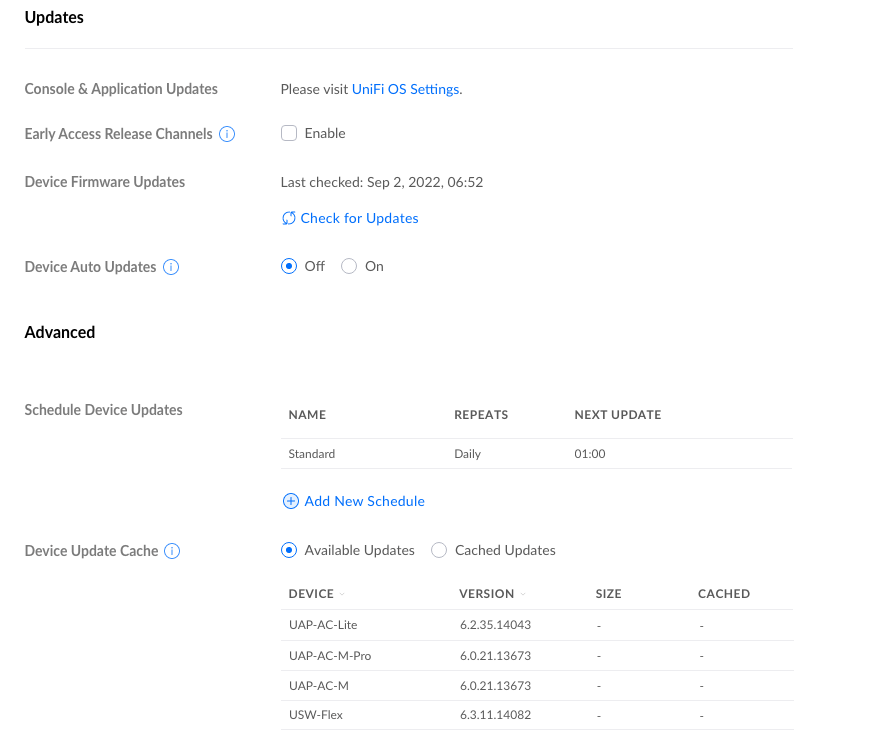Sort by the VERSION column arrow

(523, 594)
